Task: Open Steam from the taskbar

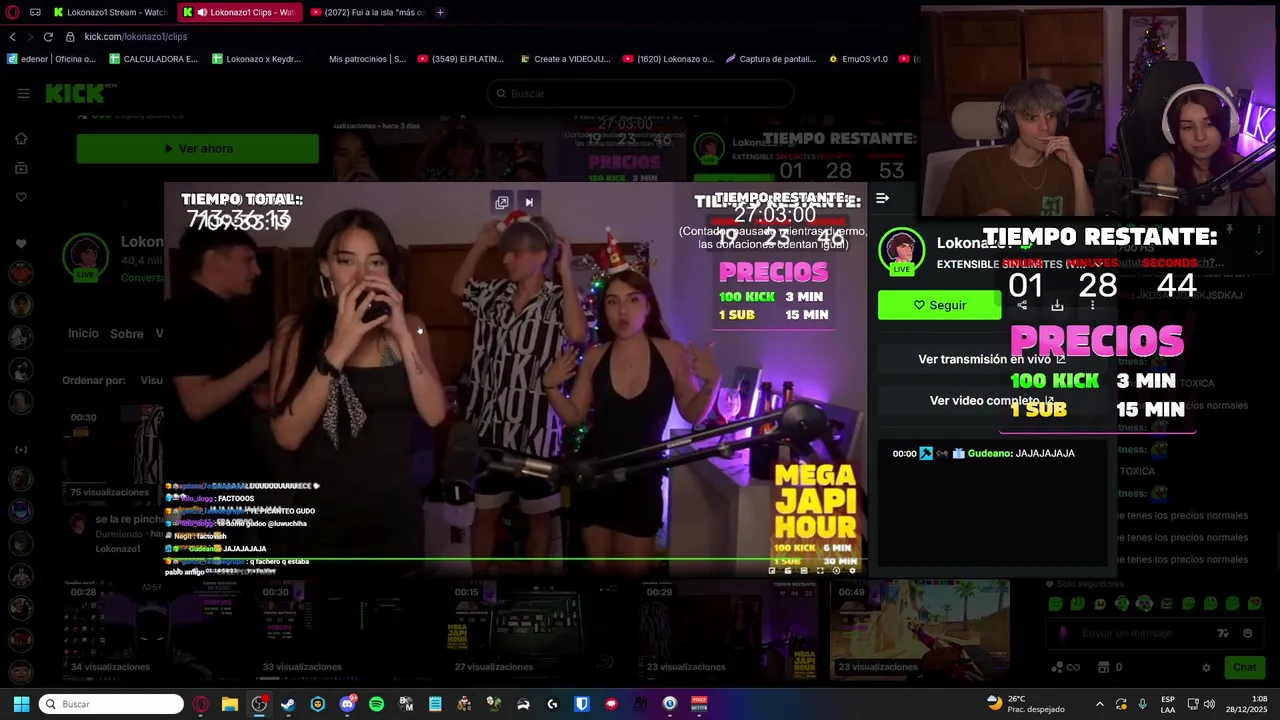Action: click(x=288, y=704)
